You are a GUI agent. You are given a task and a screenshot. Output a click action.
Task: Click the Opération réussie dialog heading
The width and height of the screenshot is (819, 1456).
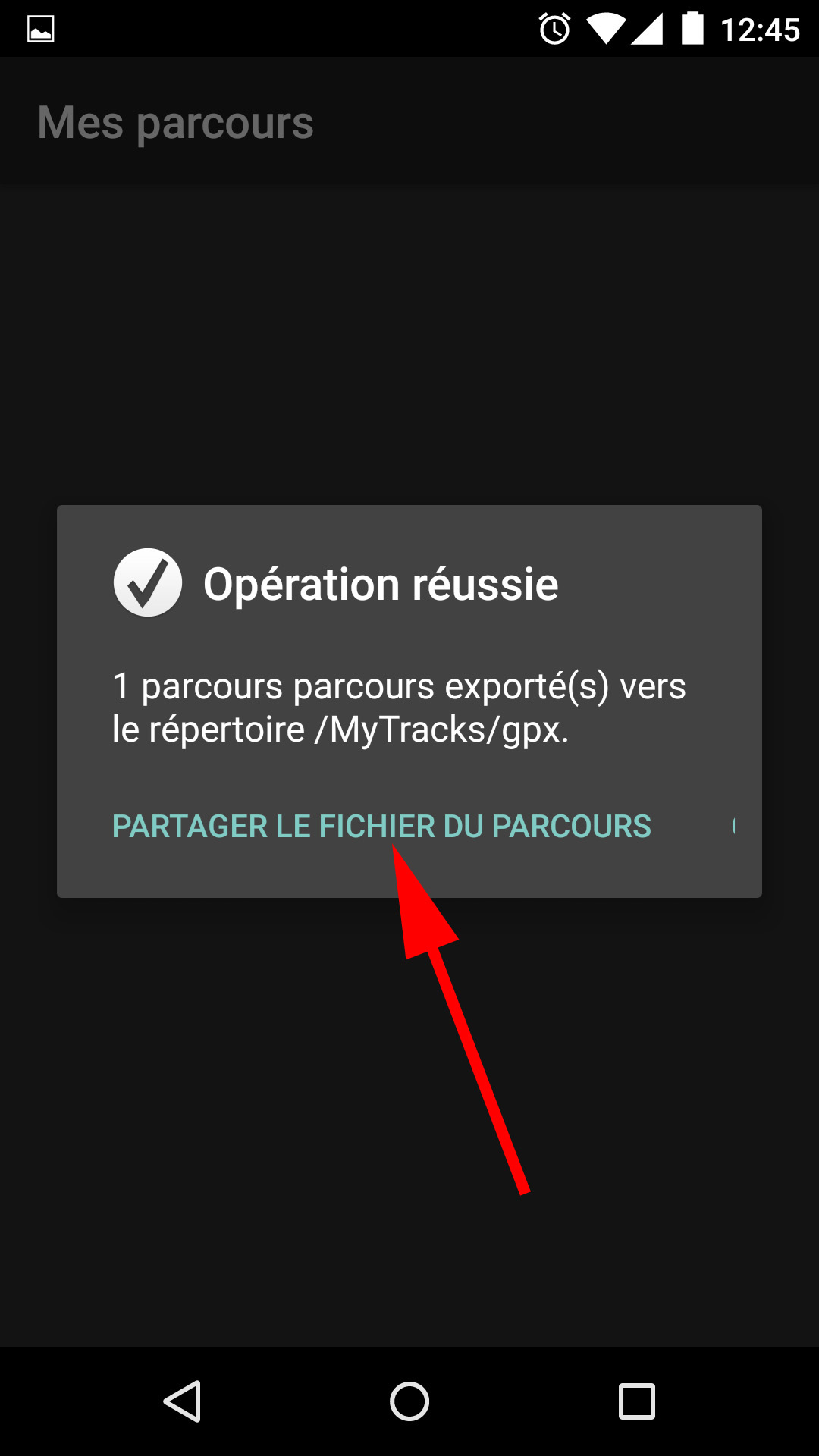click(x=381, y=584)
